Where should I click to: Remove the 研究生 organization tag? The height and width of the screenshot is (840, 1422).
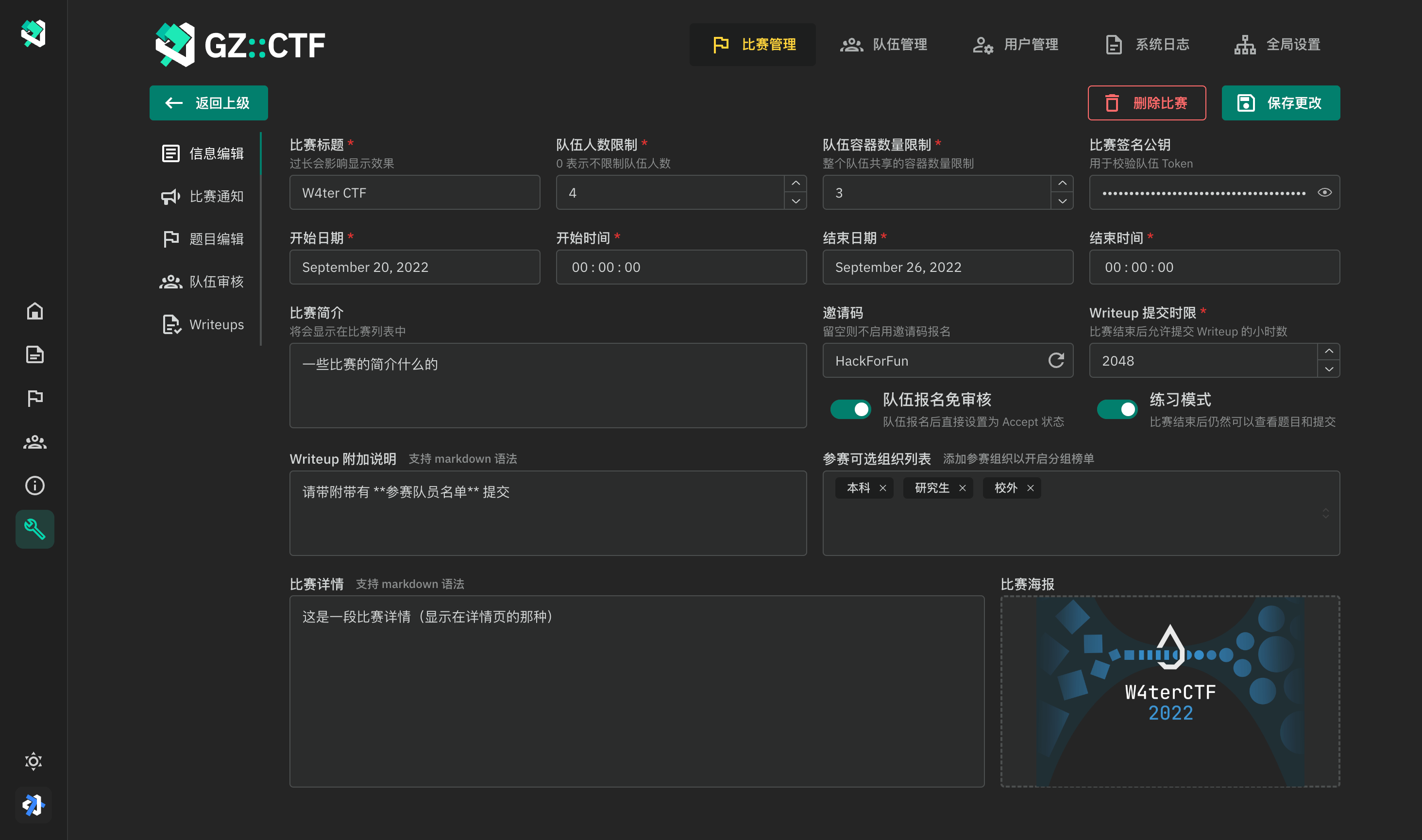pyautogui.click(x=962, y=488)
